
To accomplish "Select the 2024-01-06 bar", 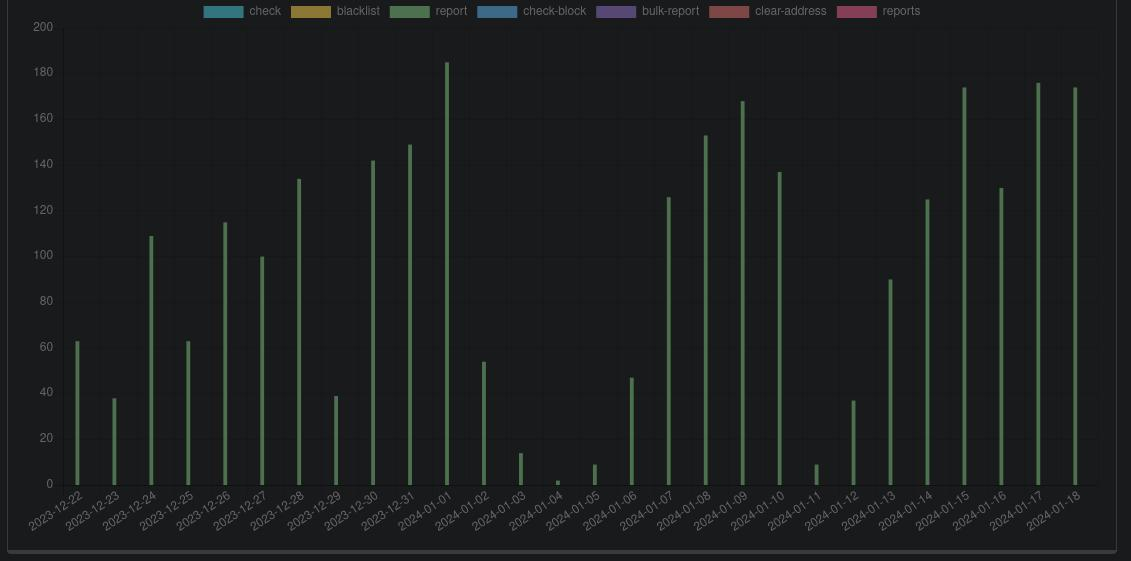I will (632, 431).
